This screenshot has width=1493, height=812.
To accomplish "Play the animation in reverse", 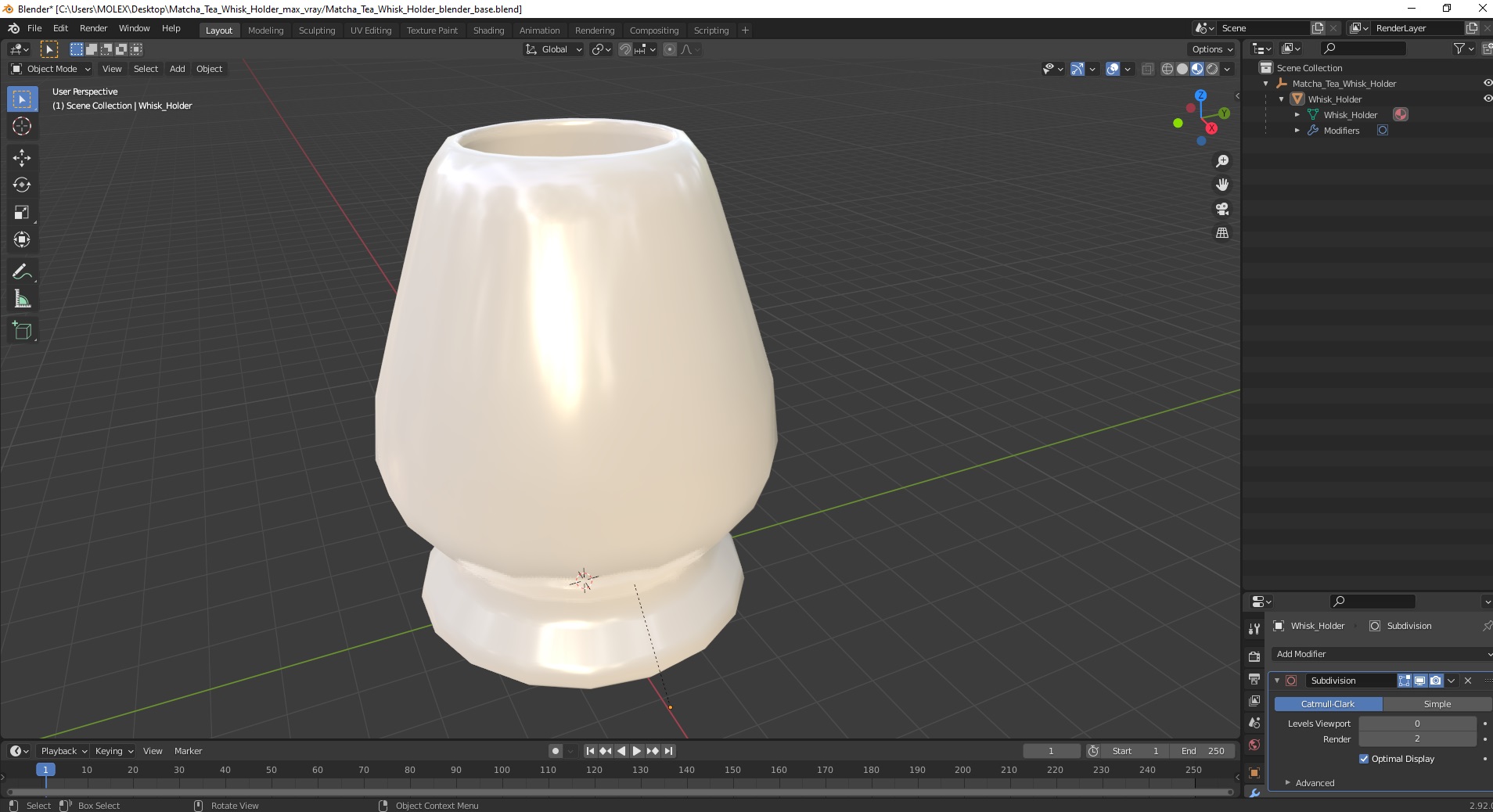I will (x=621, y=751).
